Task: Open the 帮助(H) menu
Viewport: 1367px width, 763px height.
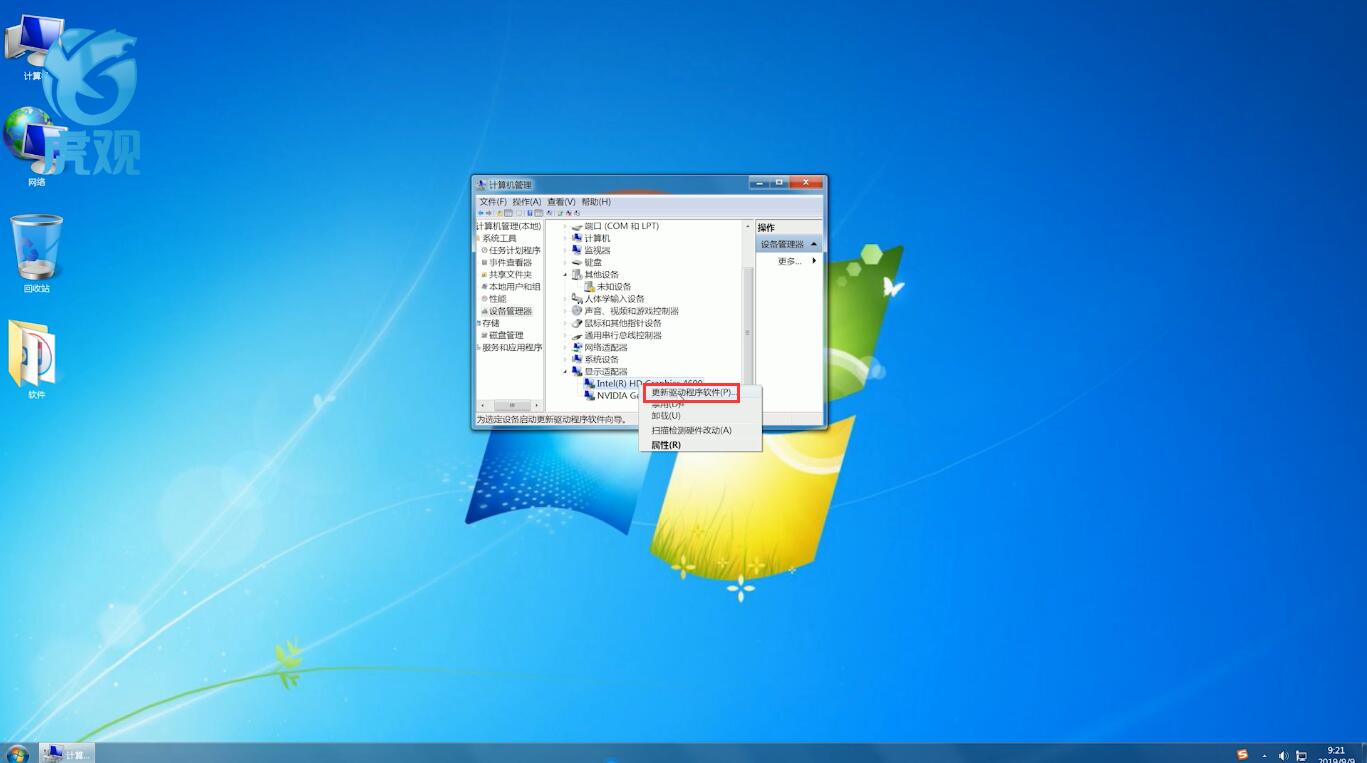Action: (x=596, y=202)
